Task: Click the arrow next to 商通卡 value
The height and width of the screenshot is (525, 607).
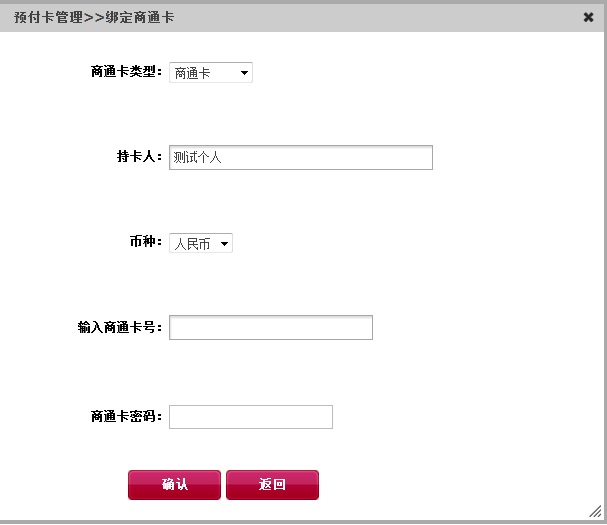Action: [x=244, y=73]
